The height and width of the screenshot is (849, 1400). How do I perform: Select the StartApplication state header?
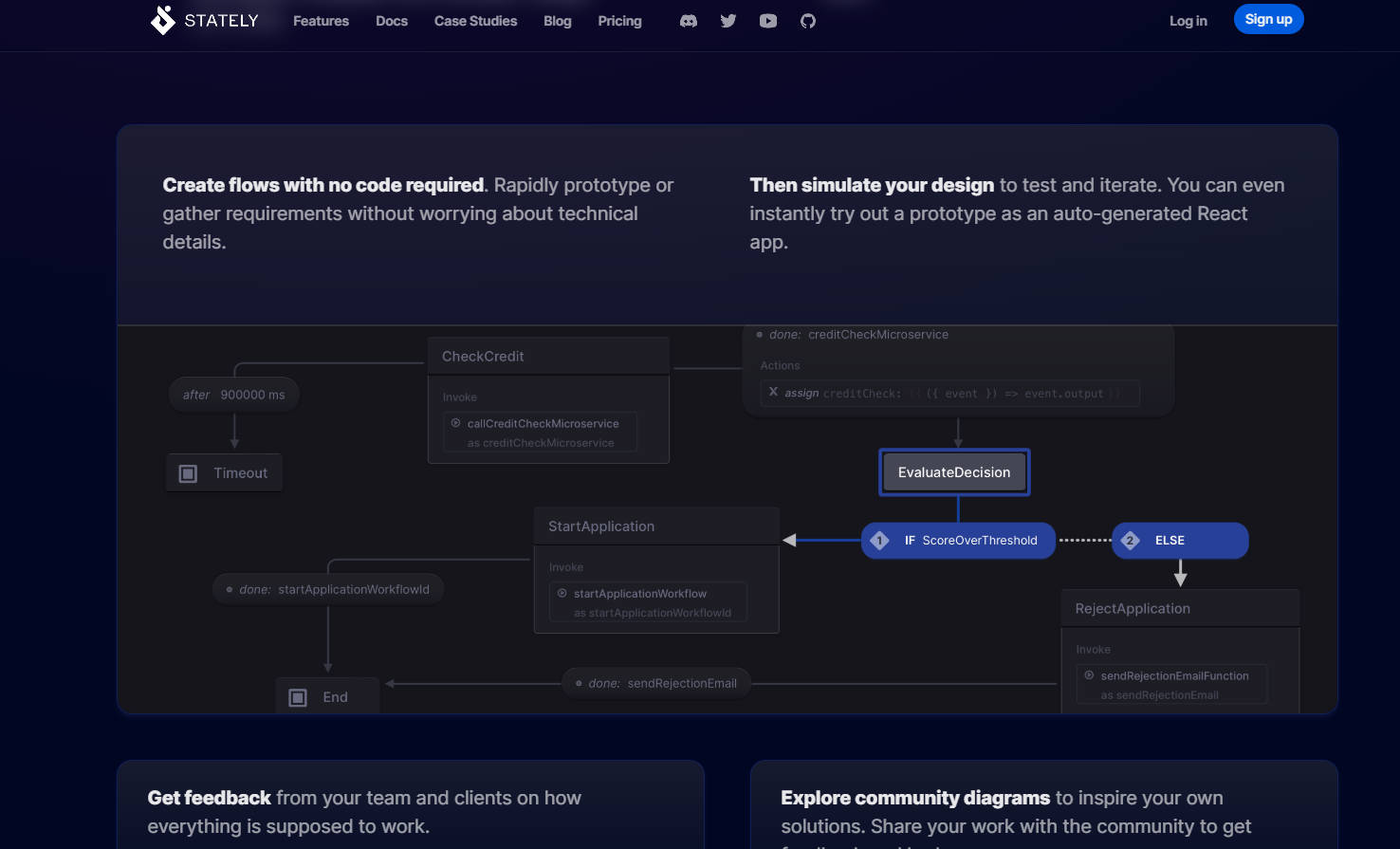(656, 526)
